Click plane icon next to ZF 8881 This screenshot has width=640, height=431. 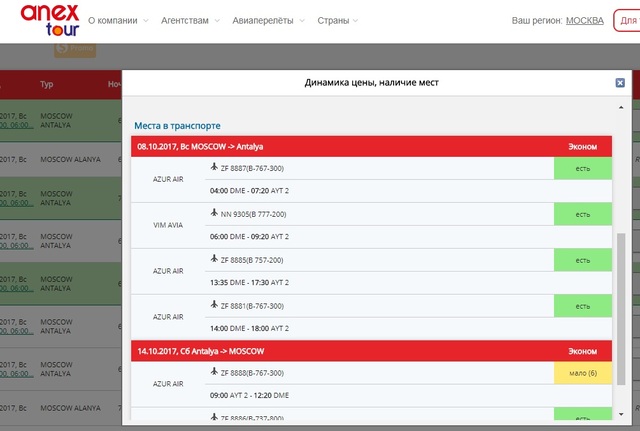point(214,304)
